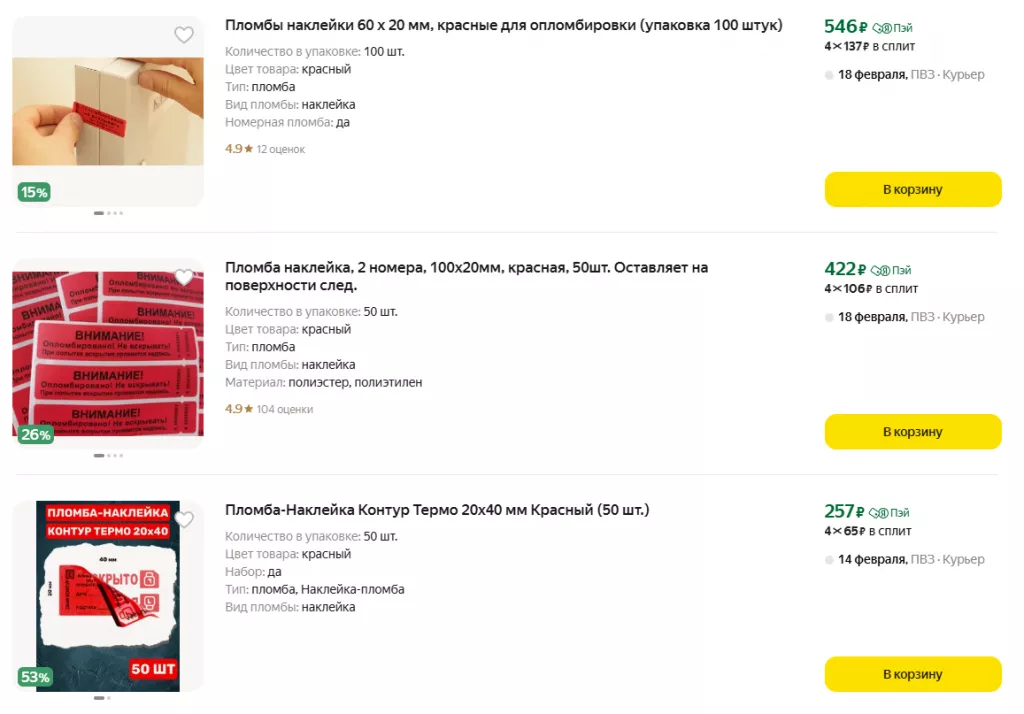Viewport: 1024px width, 714px height.
Task: Click the 26% discount badge
Action: 35,435
